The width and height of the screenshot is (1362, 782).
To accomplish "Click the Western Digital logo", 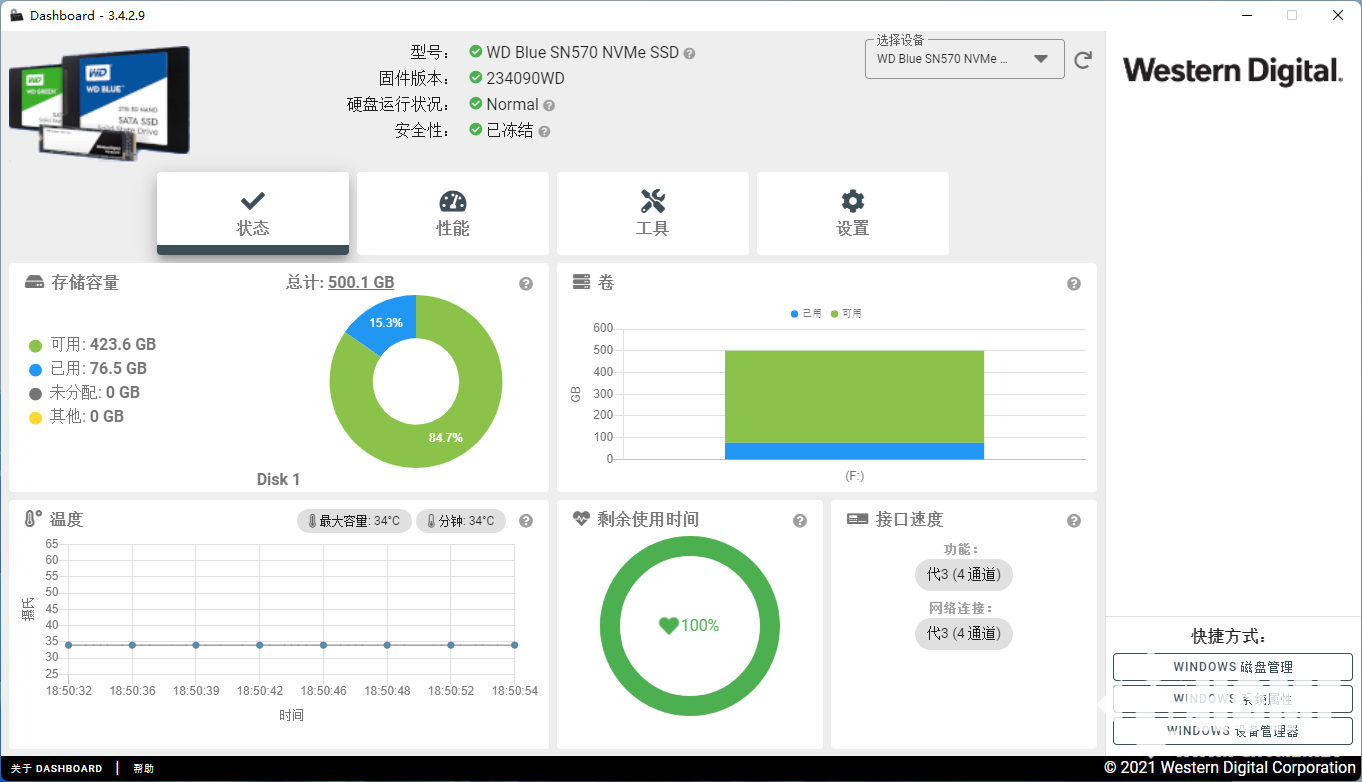I will 1232,71.
